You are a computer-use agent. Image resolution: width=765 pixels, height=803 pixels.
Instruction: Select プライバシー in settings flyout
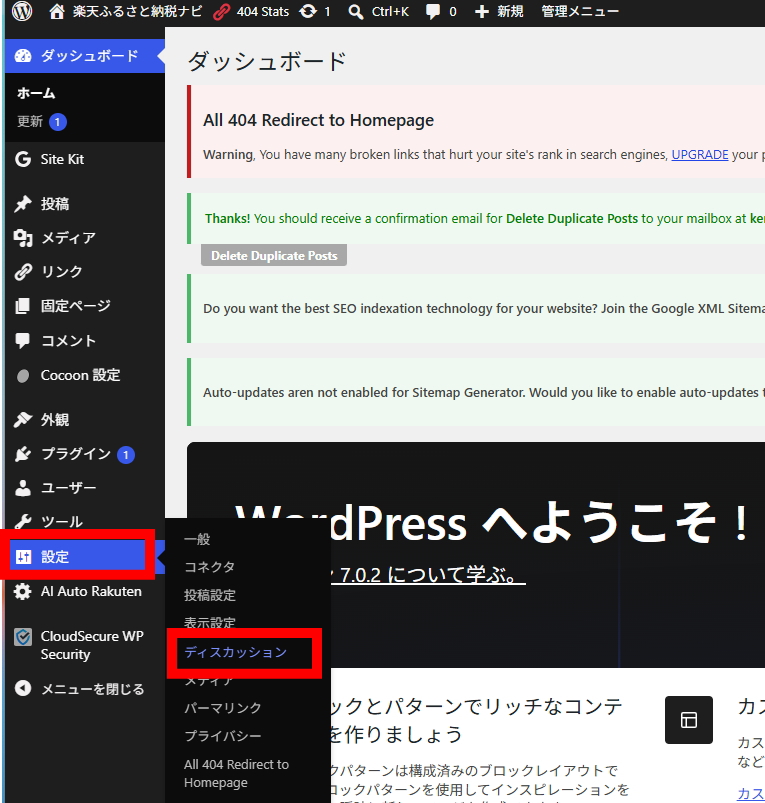tap(223, 736)
